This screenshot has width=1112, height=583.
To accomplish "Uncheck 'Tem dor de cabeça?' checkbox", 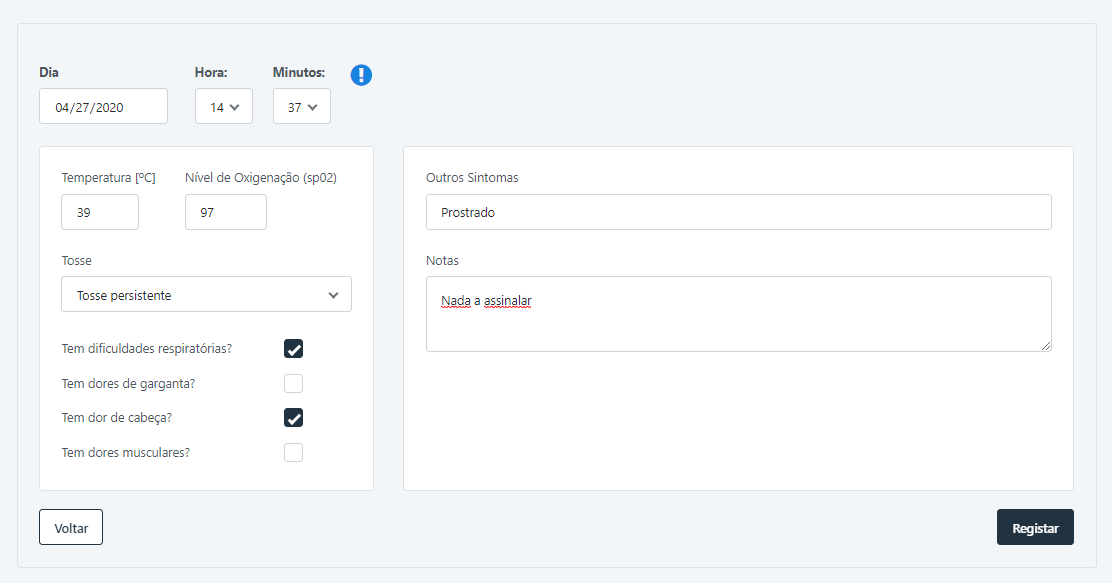I will pyautogui.click(x=294, y=418).
